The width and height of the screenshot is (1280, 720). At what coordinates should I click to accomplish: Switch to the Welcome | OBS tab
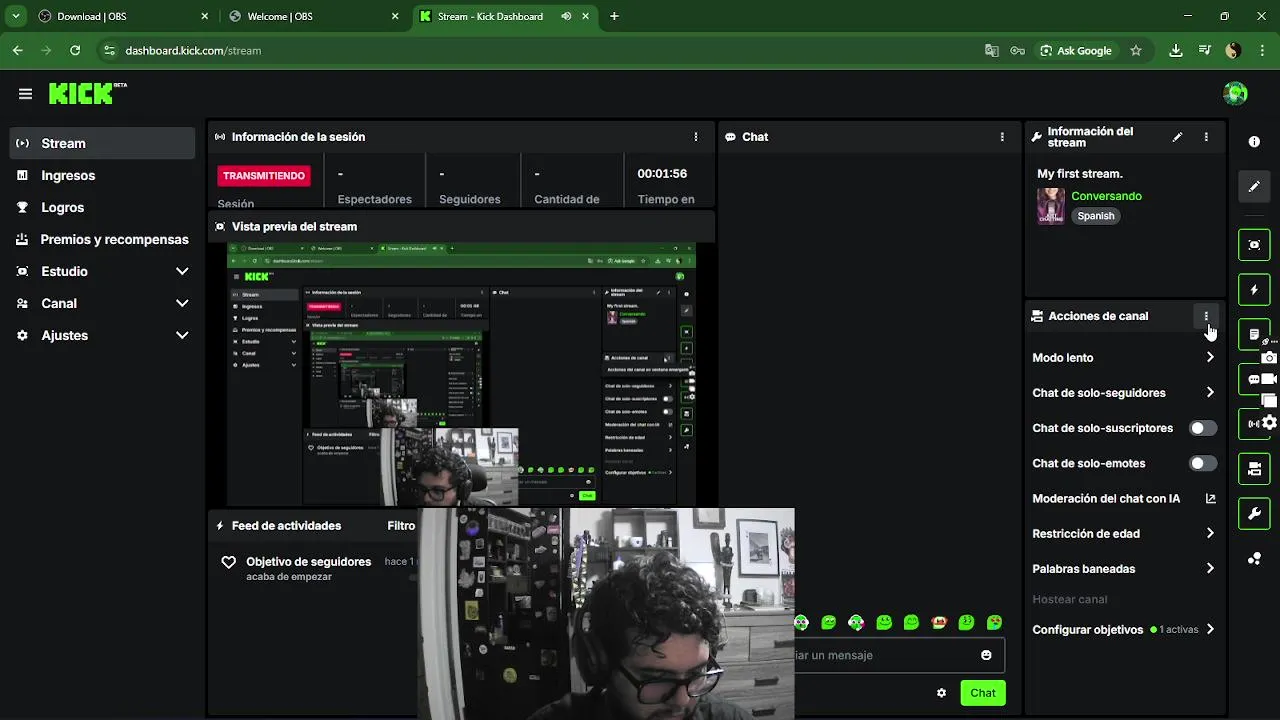312,16
